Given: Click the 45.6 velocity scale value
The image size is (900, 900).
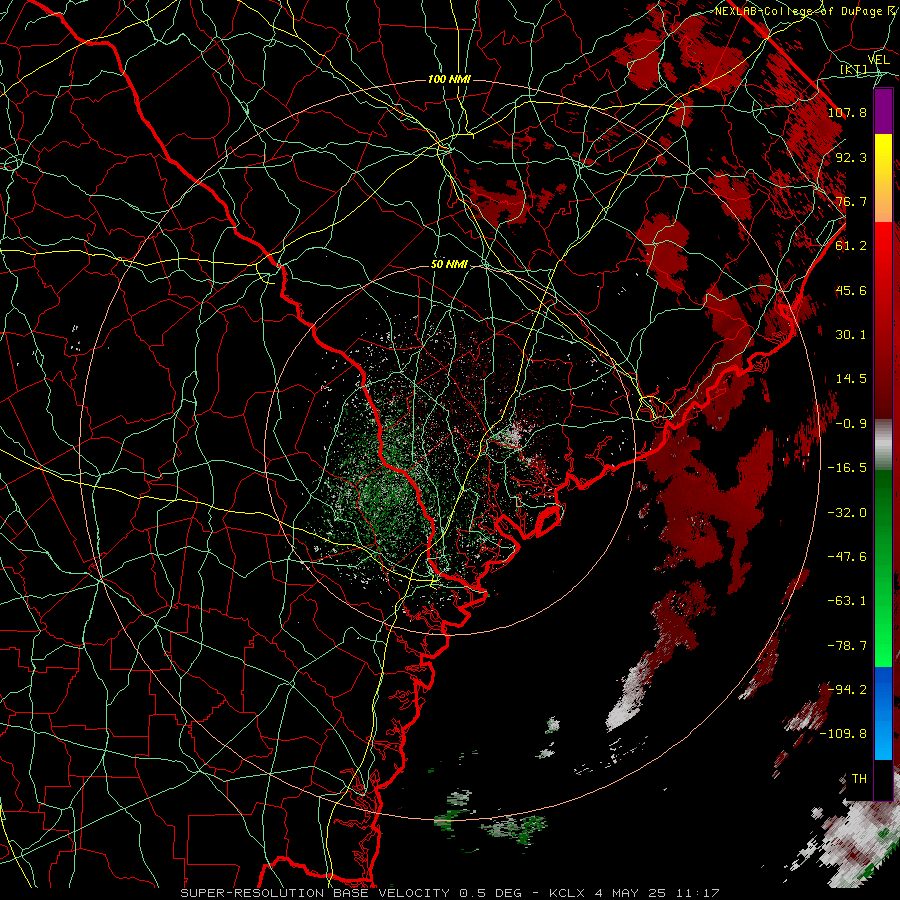Looking at the screenshot, I should (851, 290).
